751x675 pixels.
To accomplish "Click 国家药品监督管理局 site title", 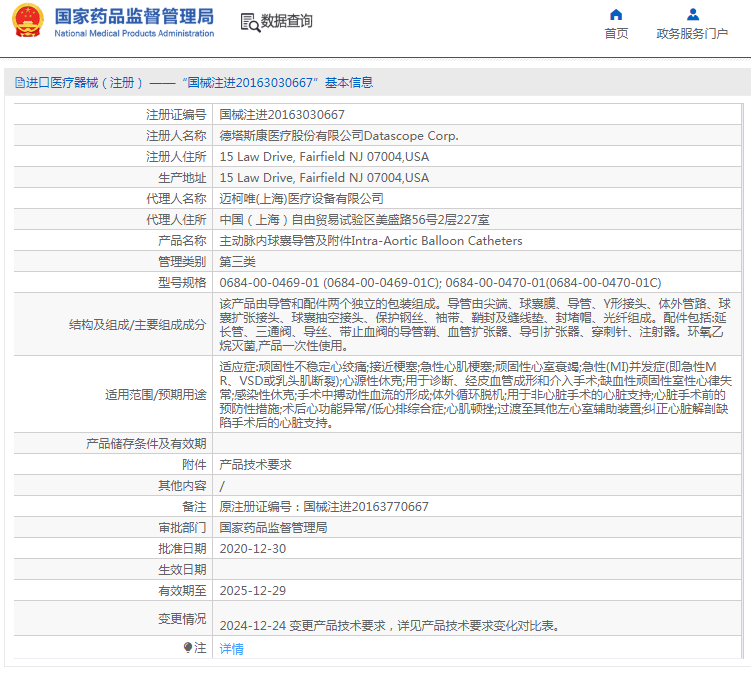I will click(x=134, y=16).
